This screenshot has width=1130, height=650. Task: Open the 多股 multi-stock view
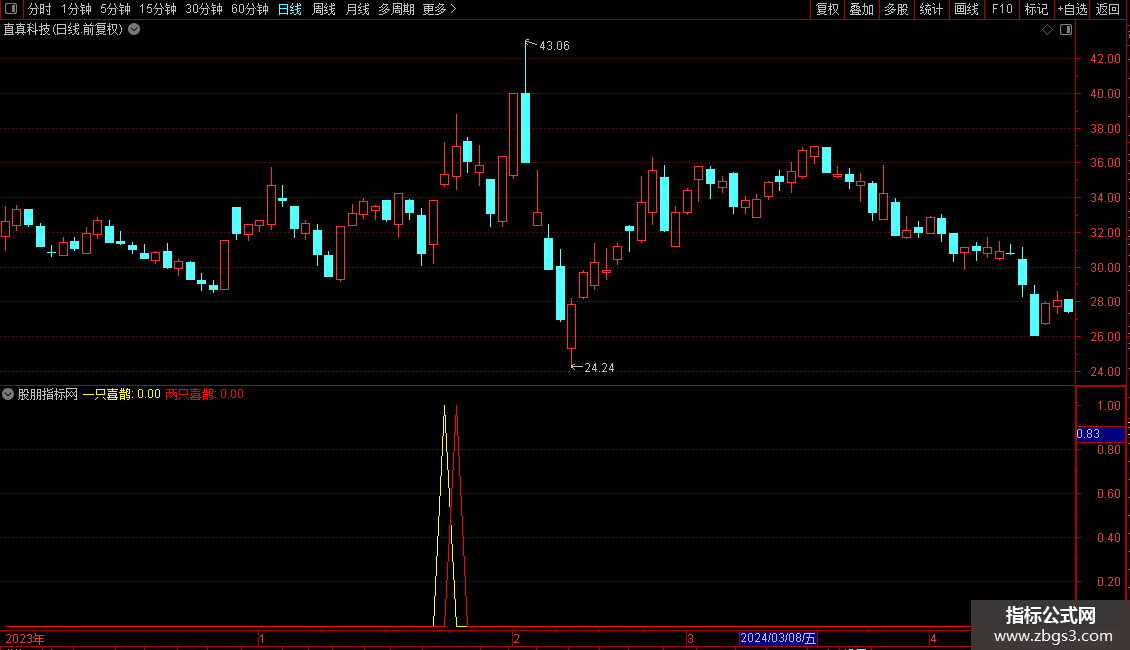(x=896, y=9)
